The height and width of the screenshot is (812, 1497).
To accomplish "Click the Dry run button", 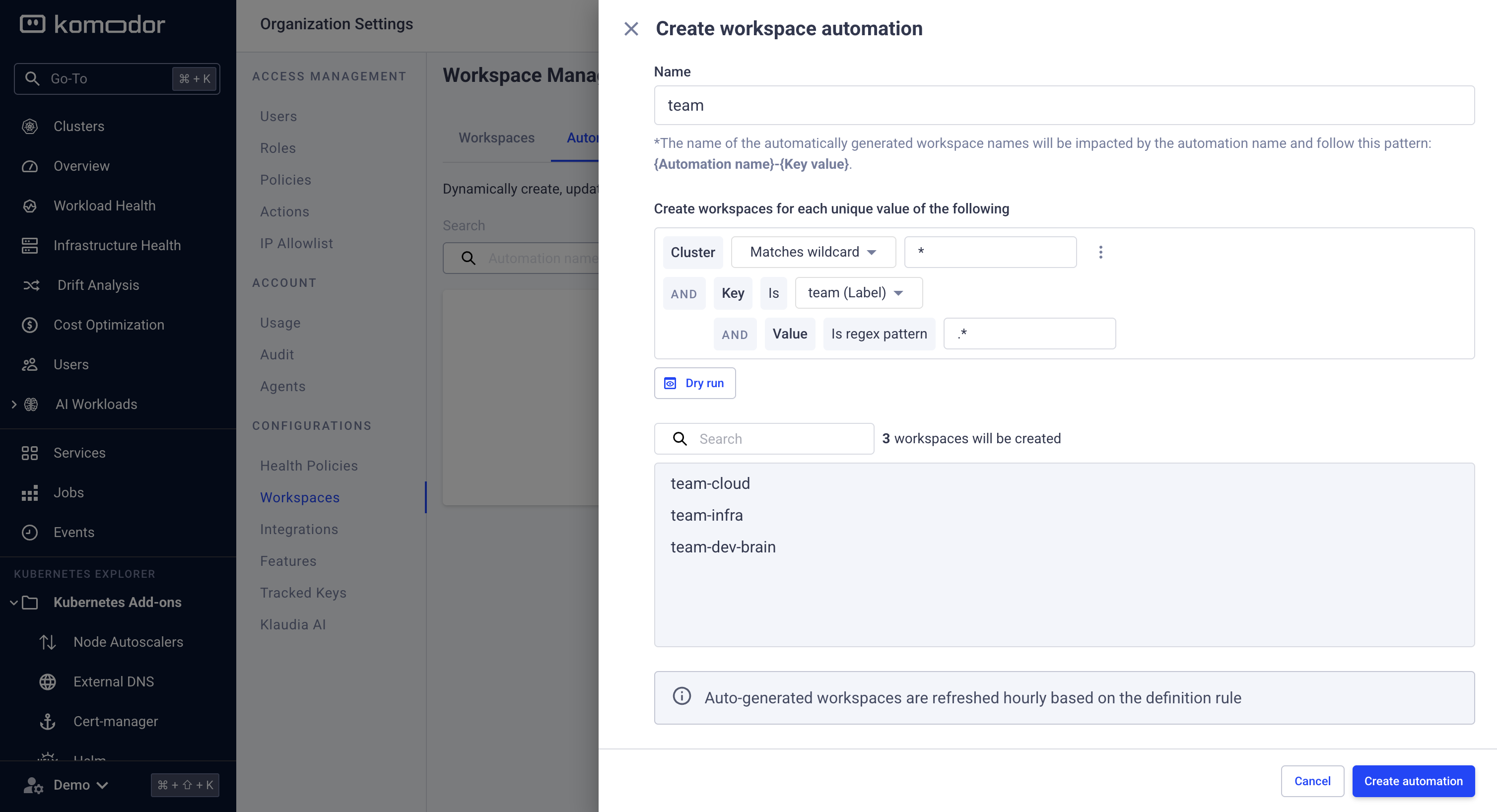I will [694, 383].
